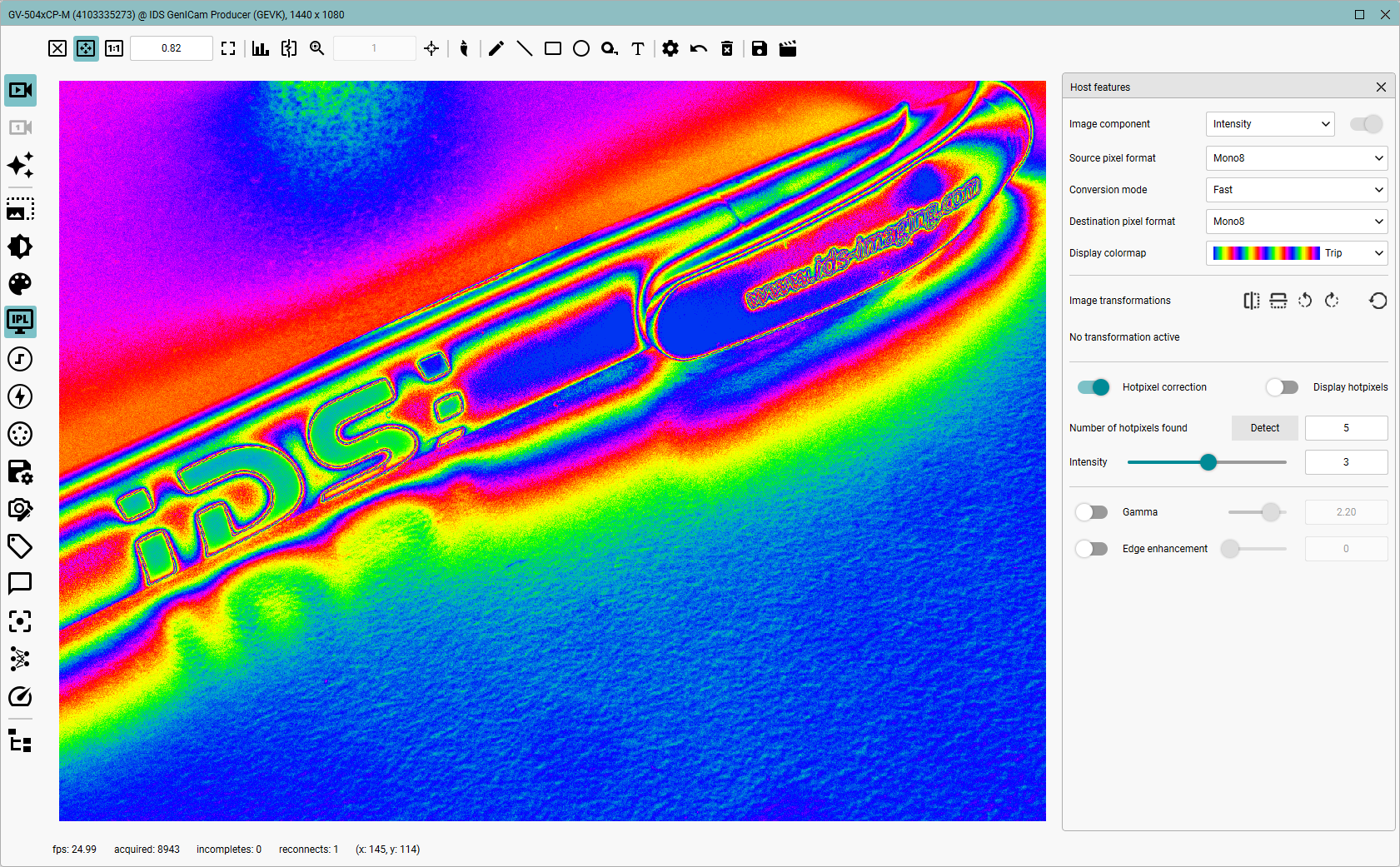Screen dimensions: 1400x867
Task: Choose the text annotation tool
Action: pyautogui.click(x=638, y=48)
